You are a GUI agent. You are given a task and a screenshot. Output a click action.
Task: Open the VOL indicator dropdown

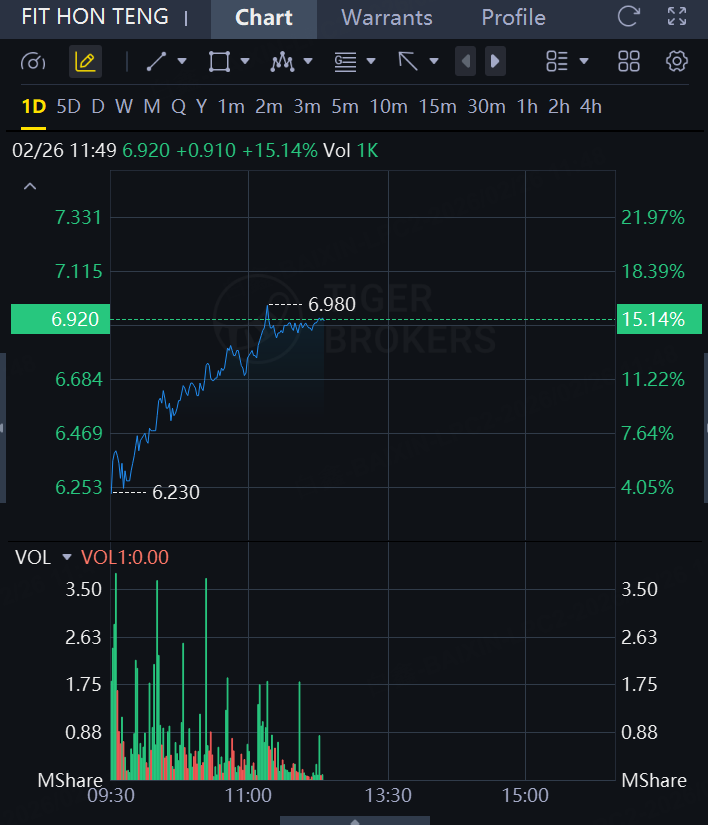pyautogui.click(x=67, y=557)
